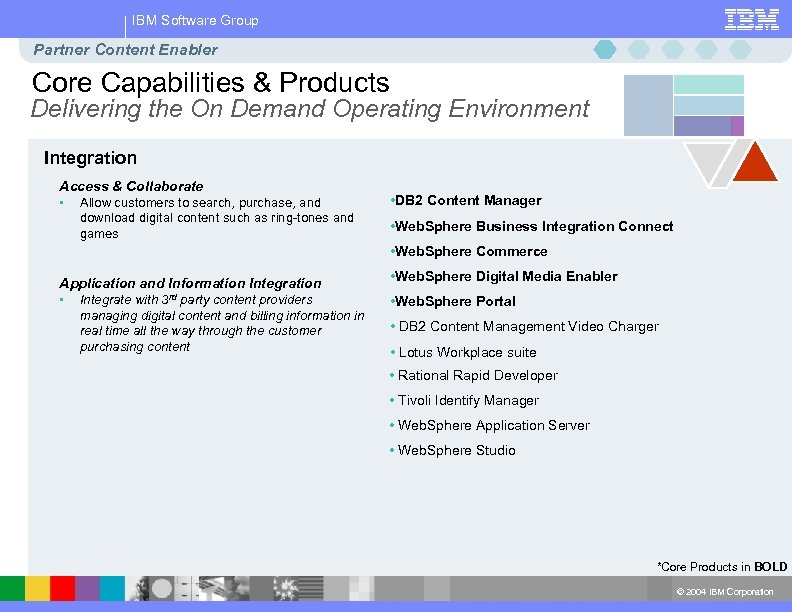Image resolution: width=792 pixels, height=612 pixels.
Task: Click the 'Access & Collaborate' heading
Action: [131, 186]
